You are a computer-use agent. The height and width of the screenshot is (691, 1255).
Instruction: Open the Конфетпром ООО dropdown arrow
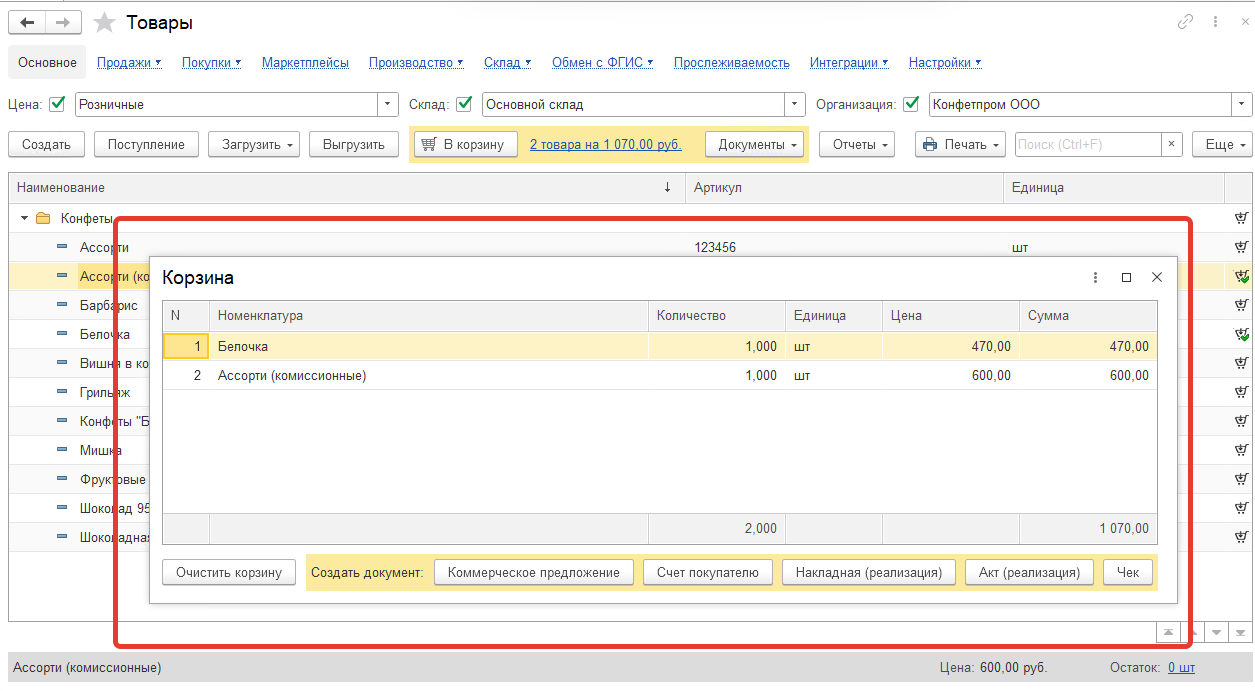pyautogui.click(x=1242, y=104)
